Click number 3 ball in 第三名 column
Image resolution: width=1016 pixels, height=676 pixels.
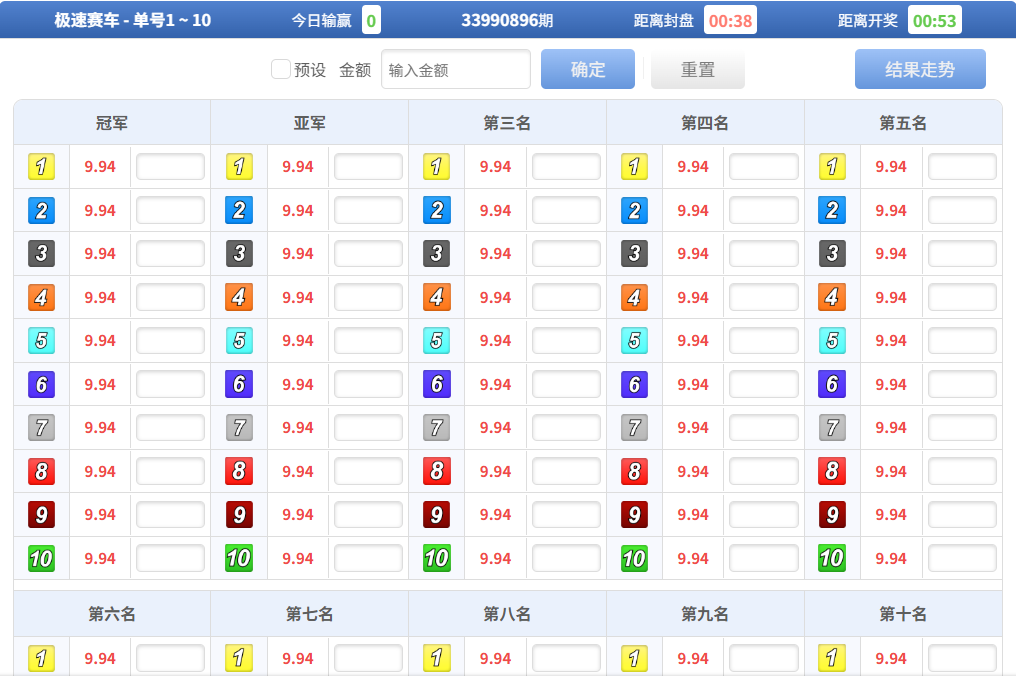click(x=437, y=253)
